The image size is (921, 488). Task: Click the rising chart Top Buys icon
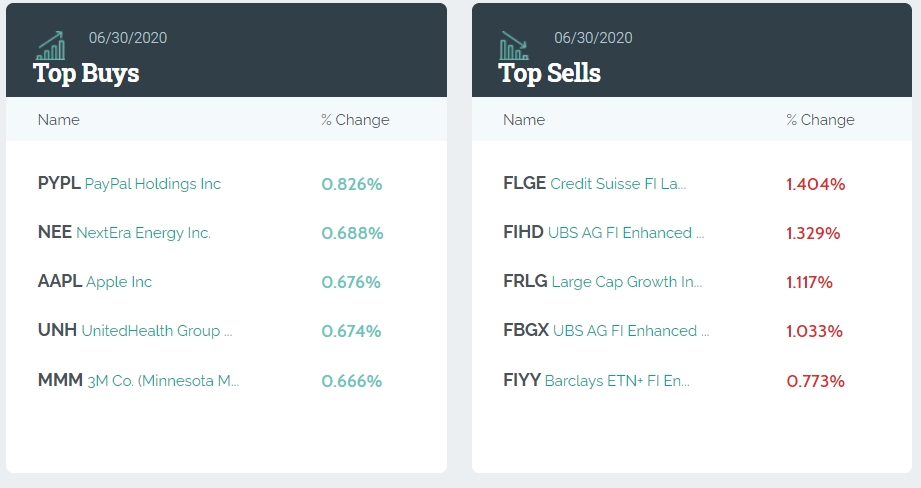(x=51, y=46)
